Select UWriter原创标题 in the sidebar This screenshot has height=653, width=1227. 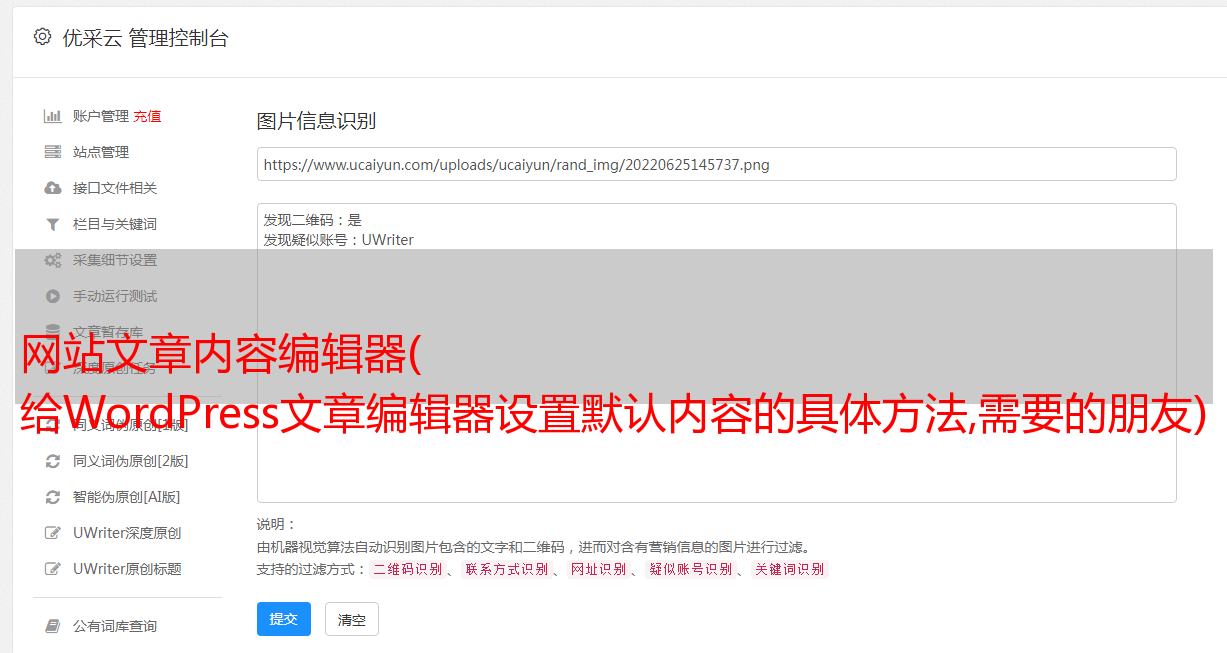tap(127, 569)
